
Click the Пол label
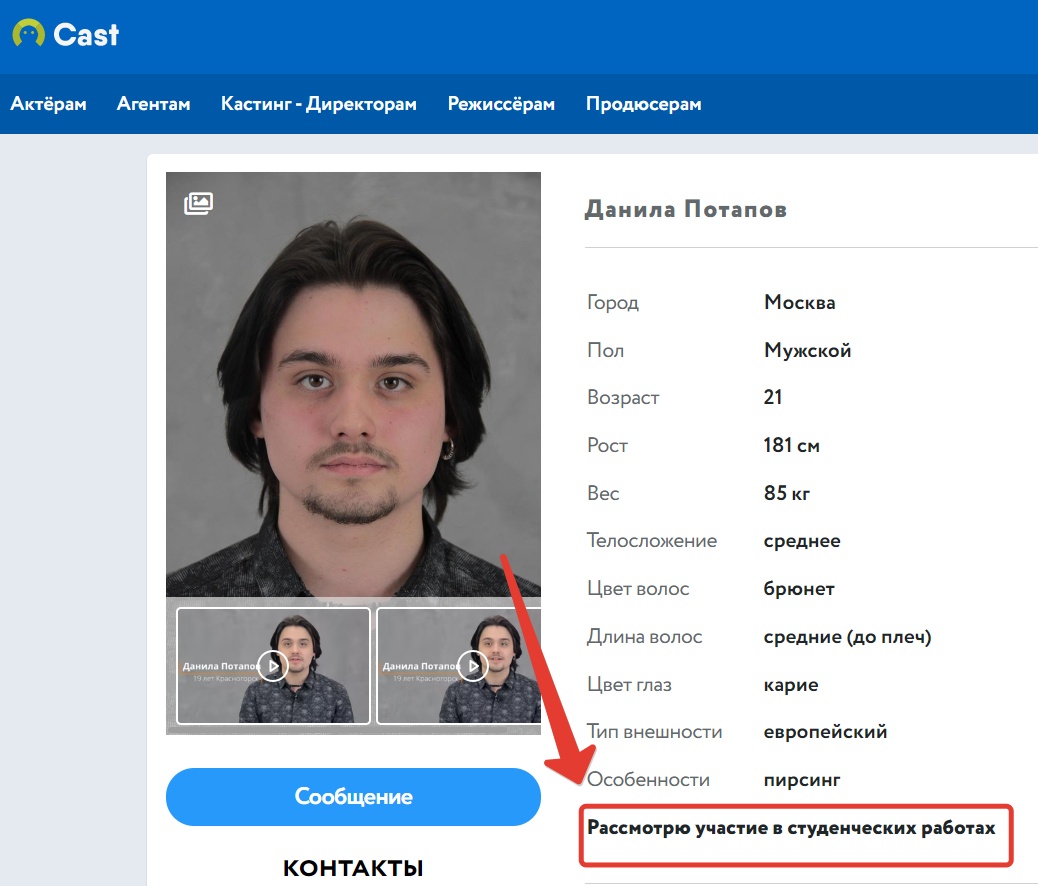pos(606,350)
